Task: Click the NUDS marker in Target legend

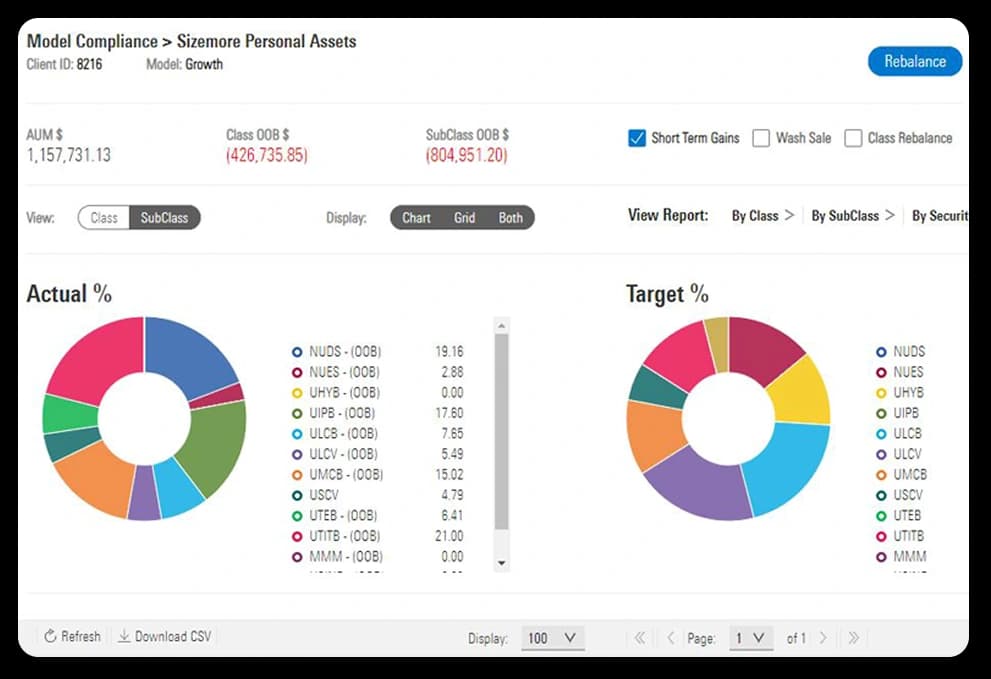Action: point(881,352)
